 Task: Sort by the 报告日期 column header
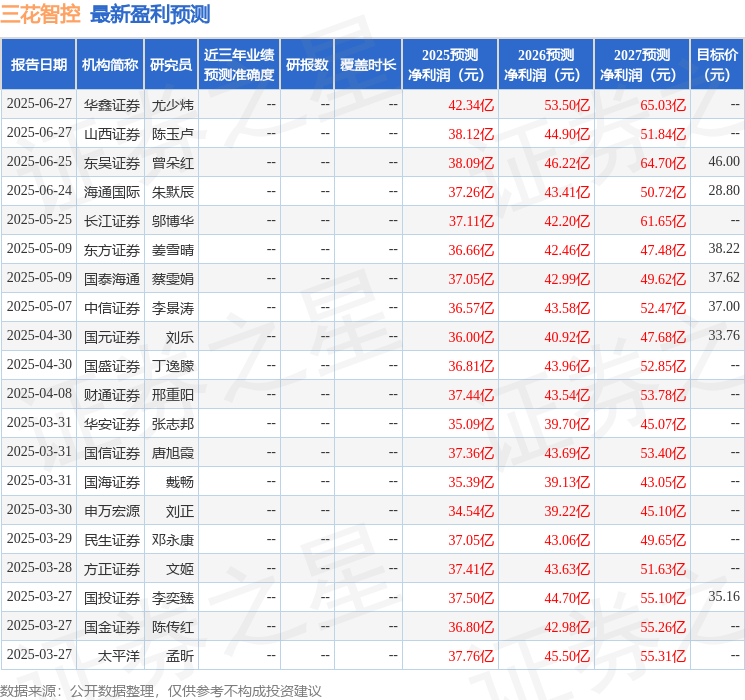(39, 65)
